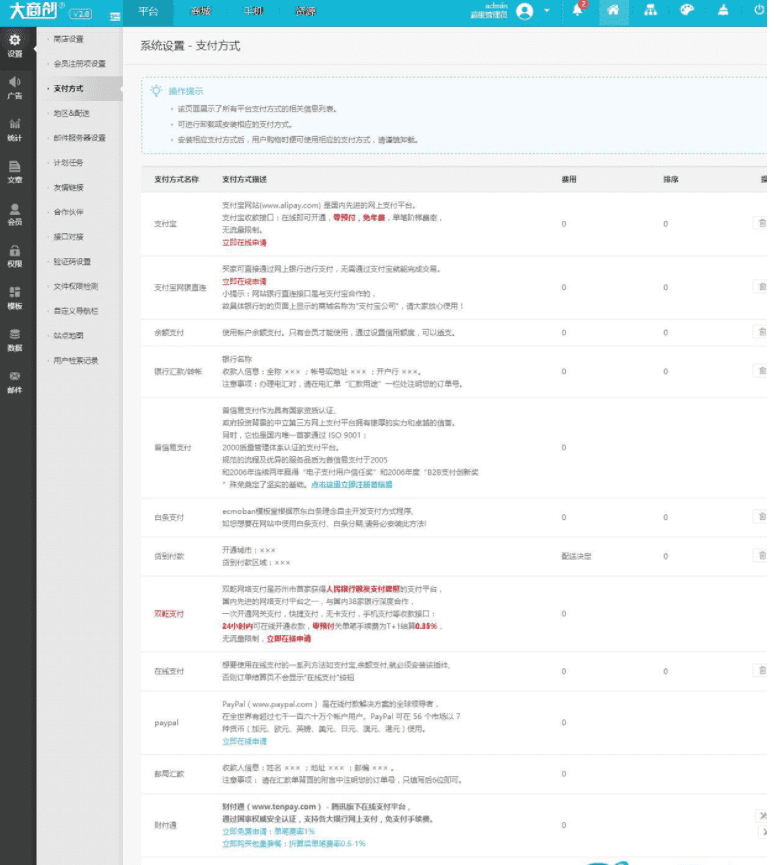Open the 广告 advertising sidebar section
Screen dimensions: 774x865
(15, 88)
